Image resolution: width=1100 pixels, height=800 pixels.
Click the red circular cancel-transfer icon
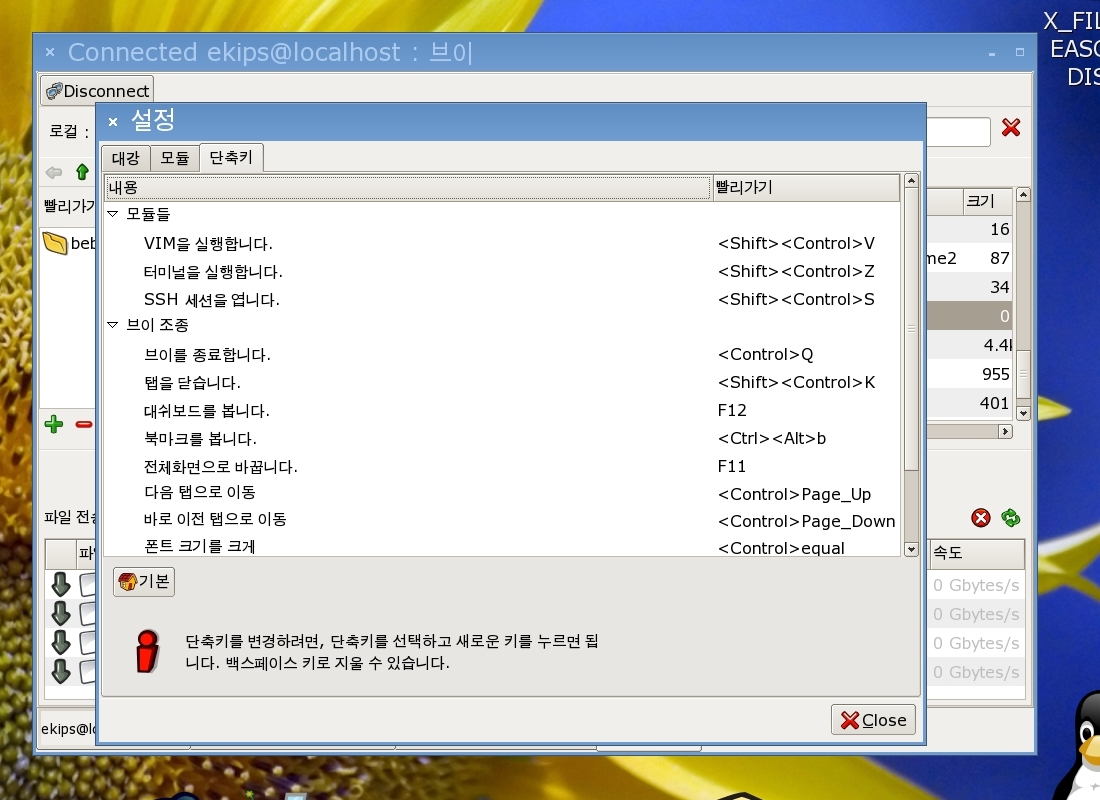tap(981, 517)
